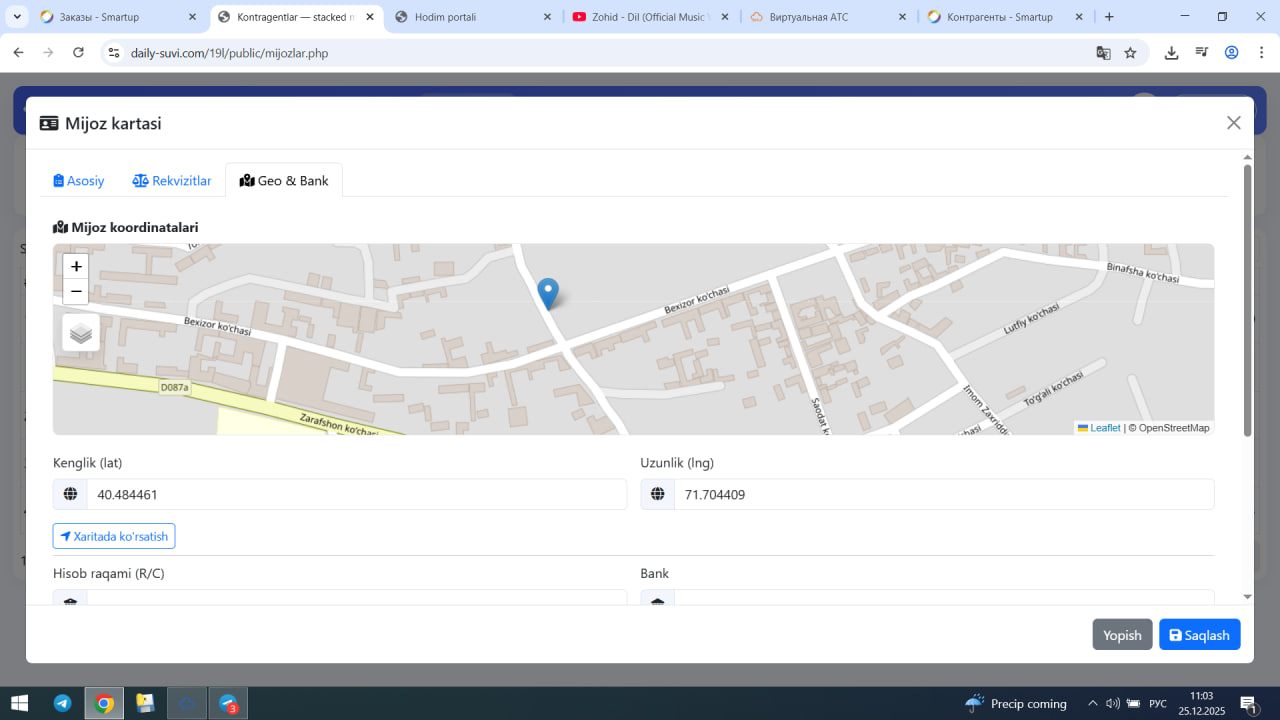Screen dimensions: 1280x720
Task: Select the Geo & Bank tab
Action: click(284, 181)
